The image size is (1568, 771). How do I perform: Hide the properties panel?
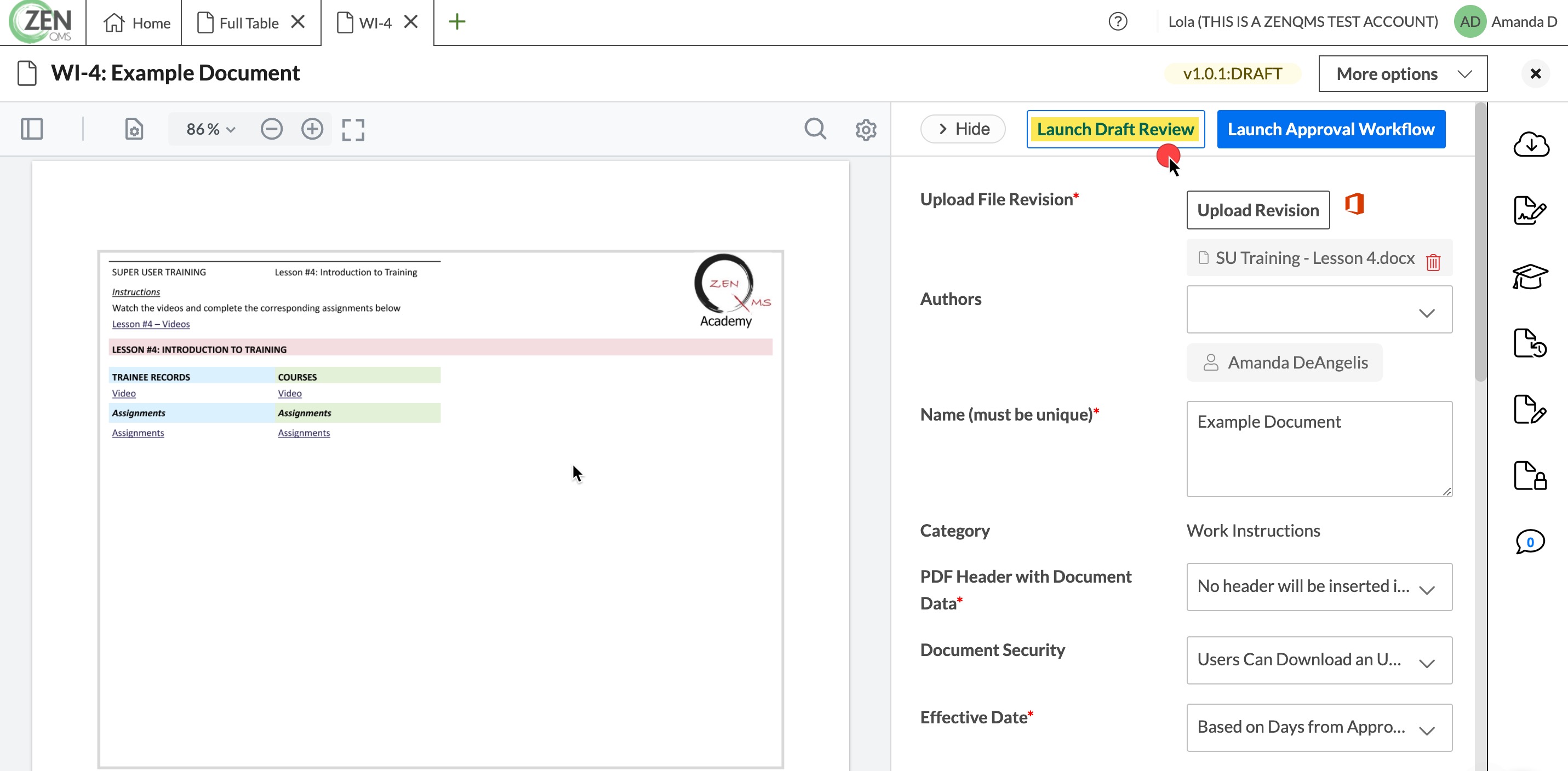pyautogui.click(x=963, y=129)
